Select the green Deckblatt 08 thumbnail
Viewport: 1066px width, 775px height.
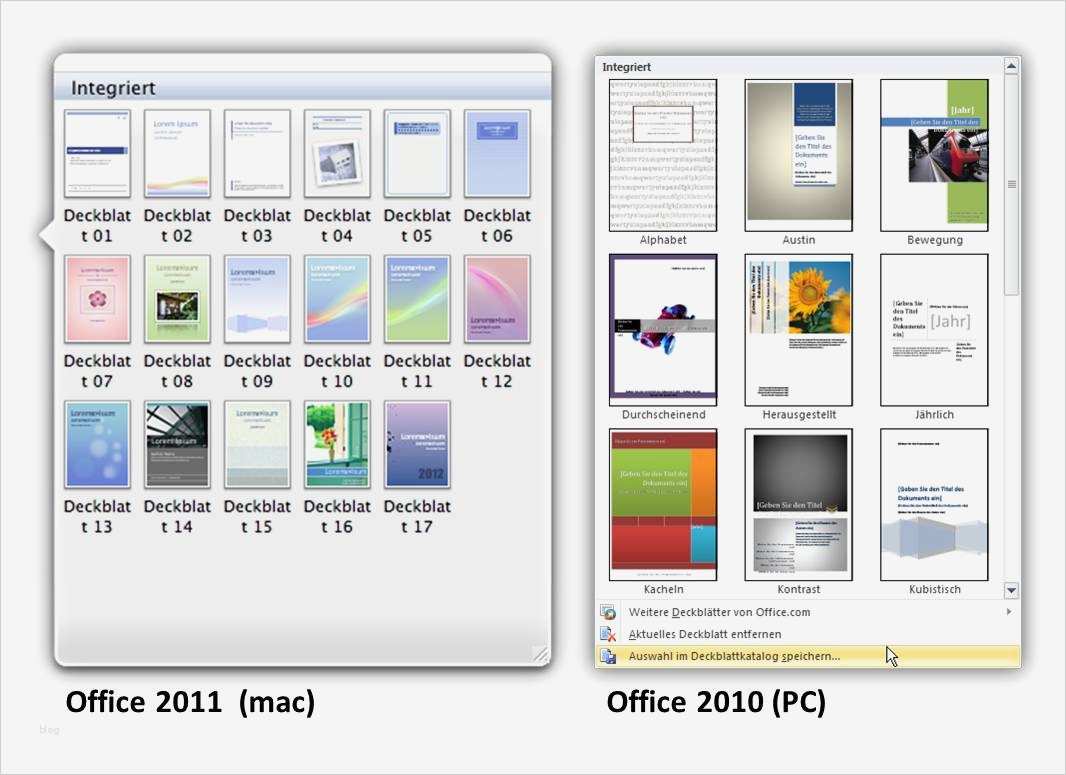click(x=177, y=299)
